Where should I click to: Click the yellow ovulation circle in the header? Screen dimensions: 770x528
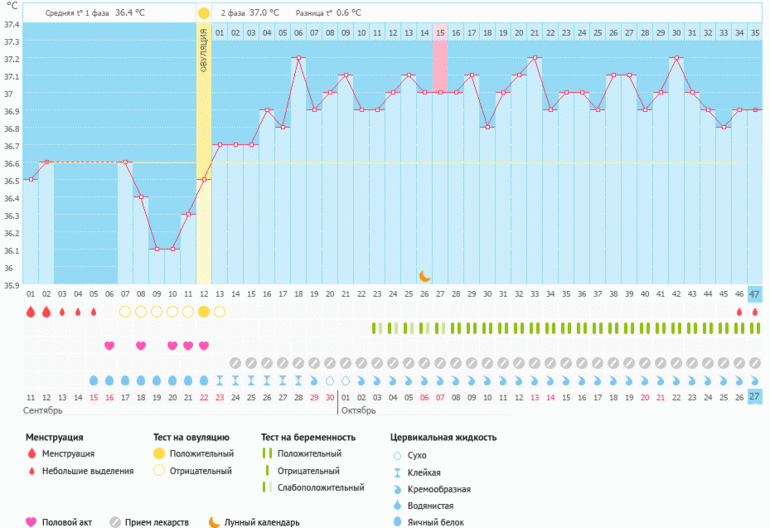[204, 13]
